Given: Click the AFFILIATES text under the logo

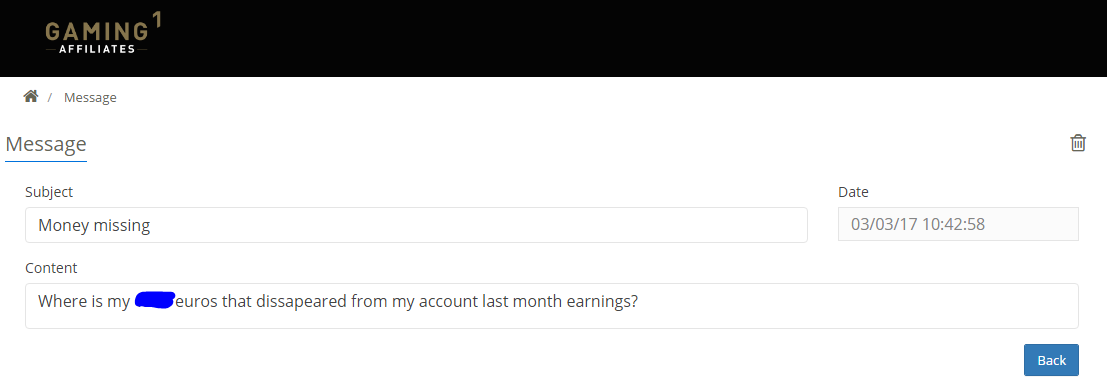Looking at the screenshot, I should (x=97, y=49).
